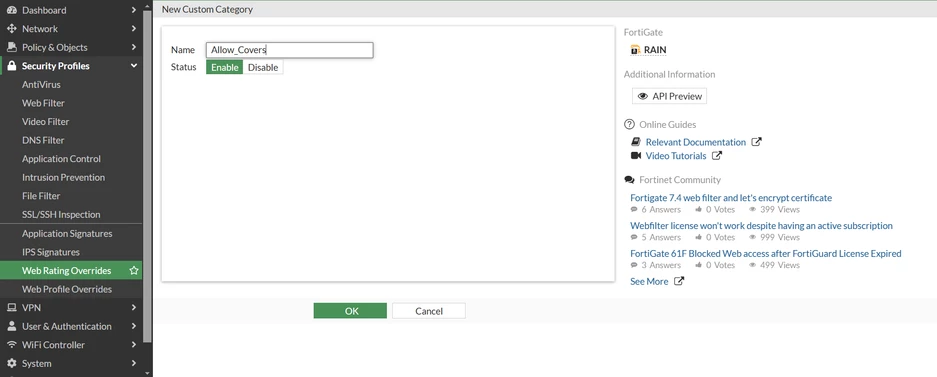Click the WiFi Controller signal icon
Screen dimensions: 937x377
point(11,345)
